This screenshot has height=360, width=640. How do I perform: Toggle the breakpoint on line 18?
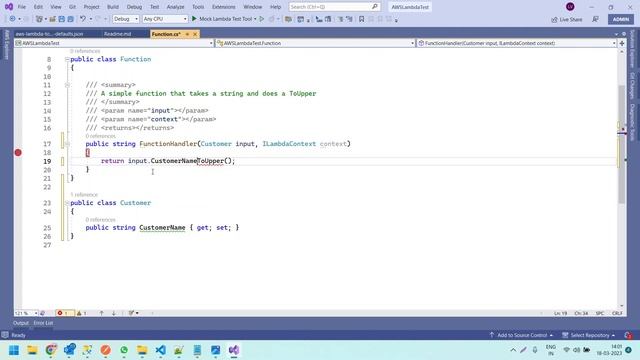click(18, 152)
